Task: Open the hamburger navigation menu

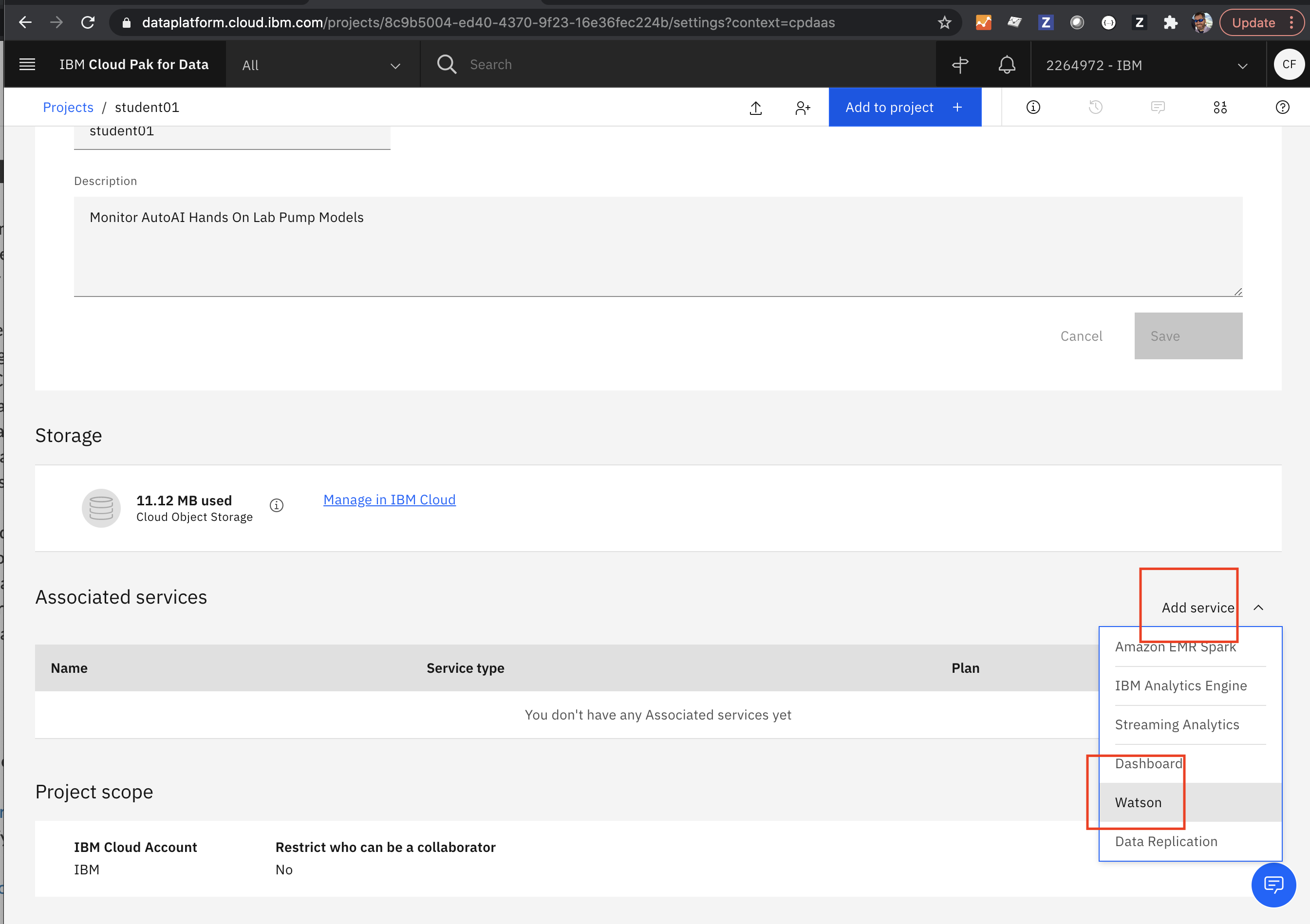Action: (27, 64)
